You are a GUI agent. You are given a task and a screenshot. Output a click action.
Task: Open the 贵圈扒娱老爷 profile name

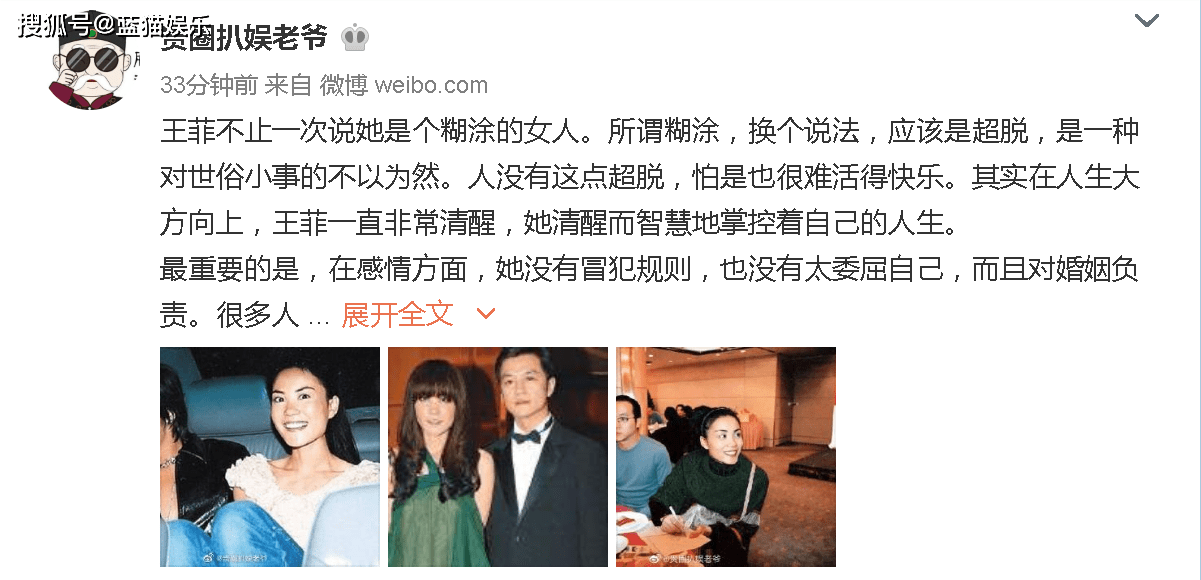pos(243,38)
